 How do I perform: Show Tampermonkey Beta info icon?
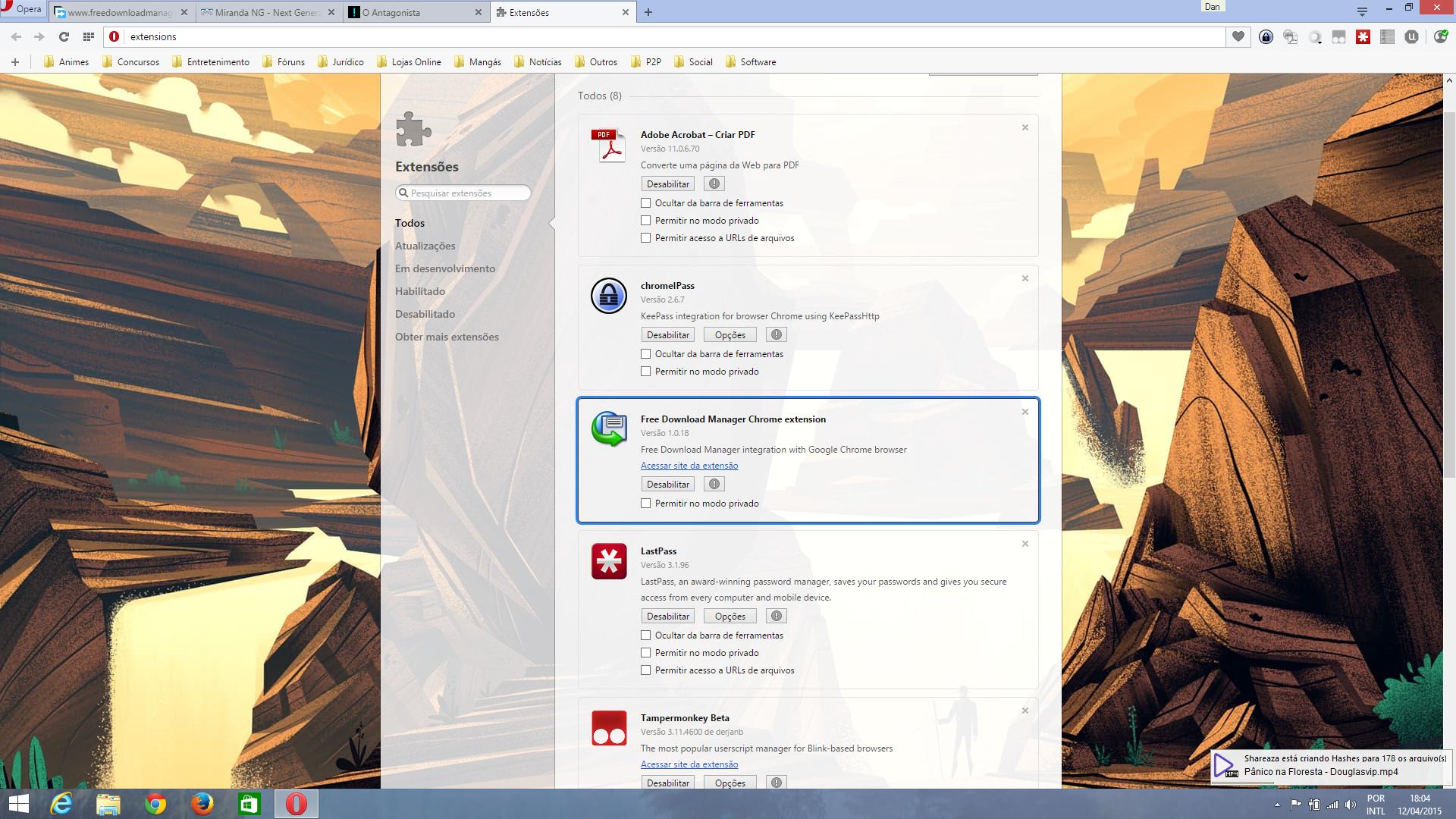[776, 783]
